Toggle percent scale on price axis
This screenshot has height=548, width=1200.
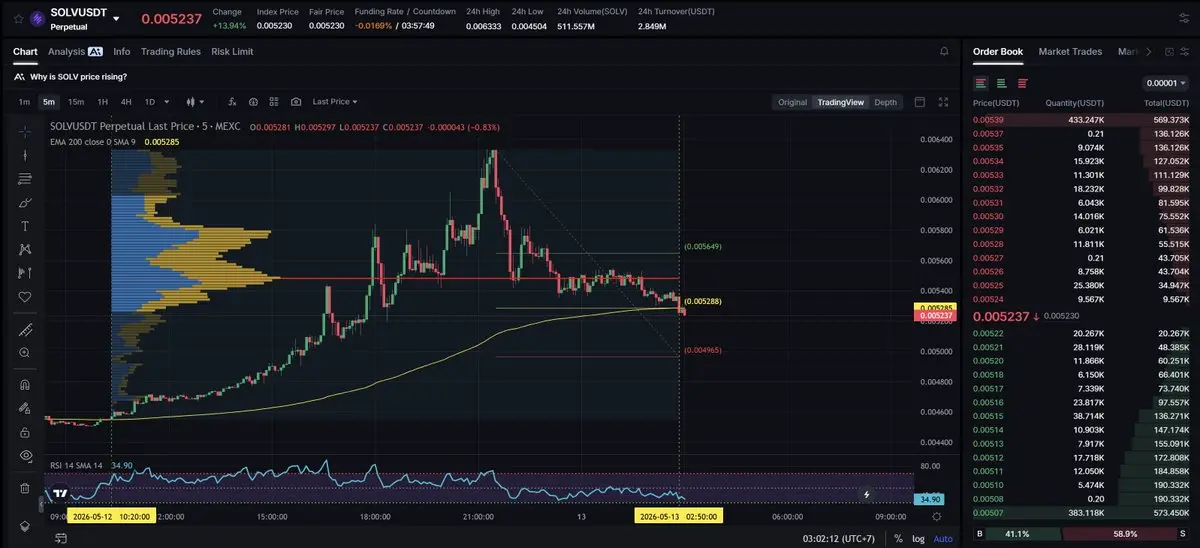click(x=898, y=538)
